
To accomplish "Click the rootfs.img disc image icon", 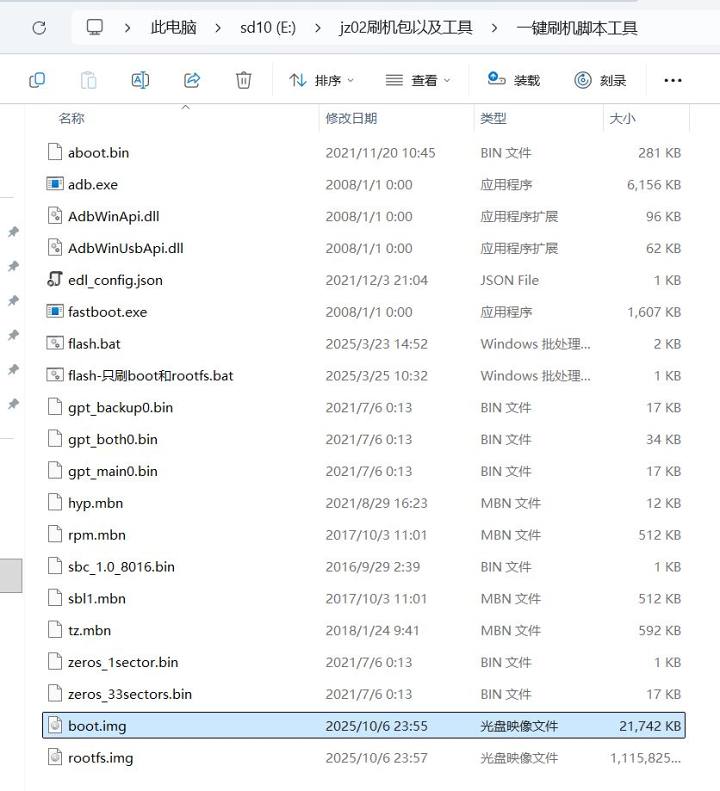I will point(55,757).
